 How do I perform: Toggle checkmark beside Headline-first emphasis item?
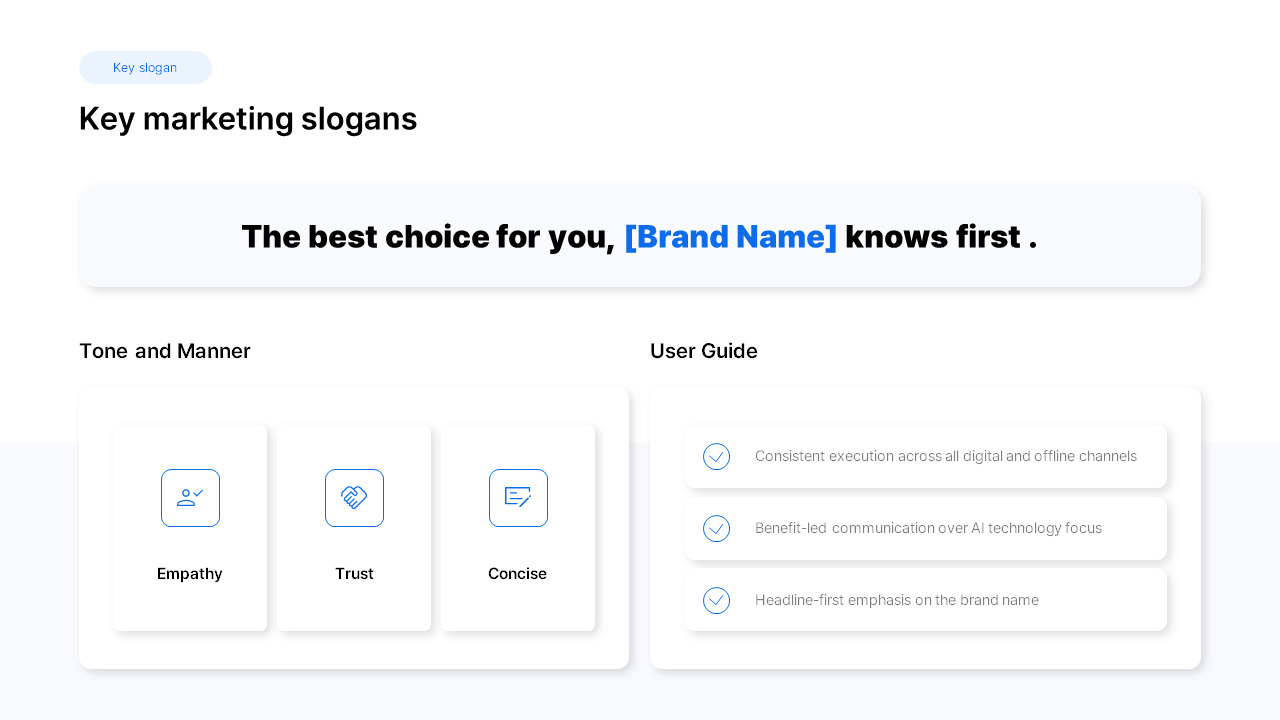click(x=716, y=601)
